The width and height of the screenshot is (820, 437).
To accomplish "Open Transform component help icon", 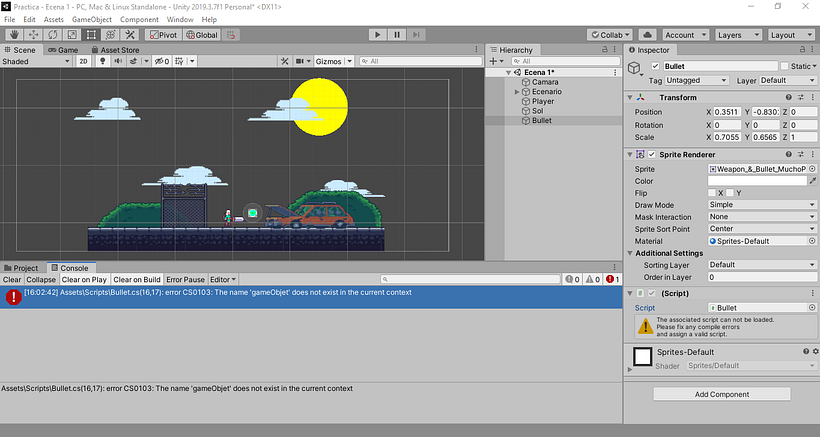I will [789, 97].
